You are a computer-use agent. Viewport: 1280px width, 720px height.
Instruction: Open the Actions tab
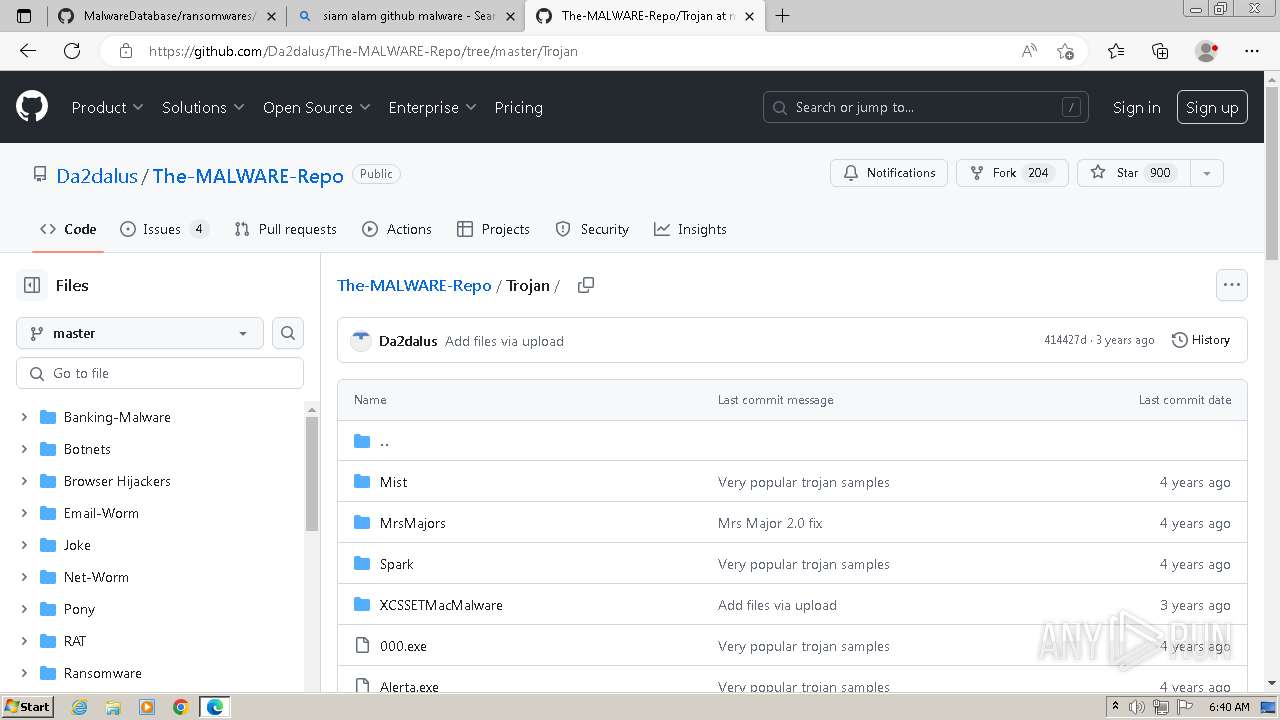[x=397, y=229]
